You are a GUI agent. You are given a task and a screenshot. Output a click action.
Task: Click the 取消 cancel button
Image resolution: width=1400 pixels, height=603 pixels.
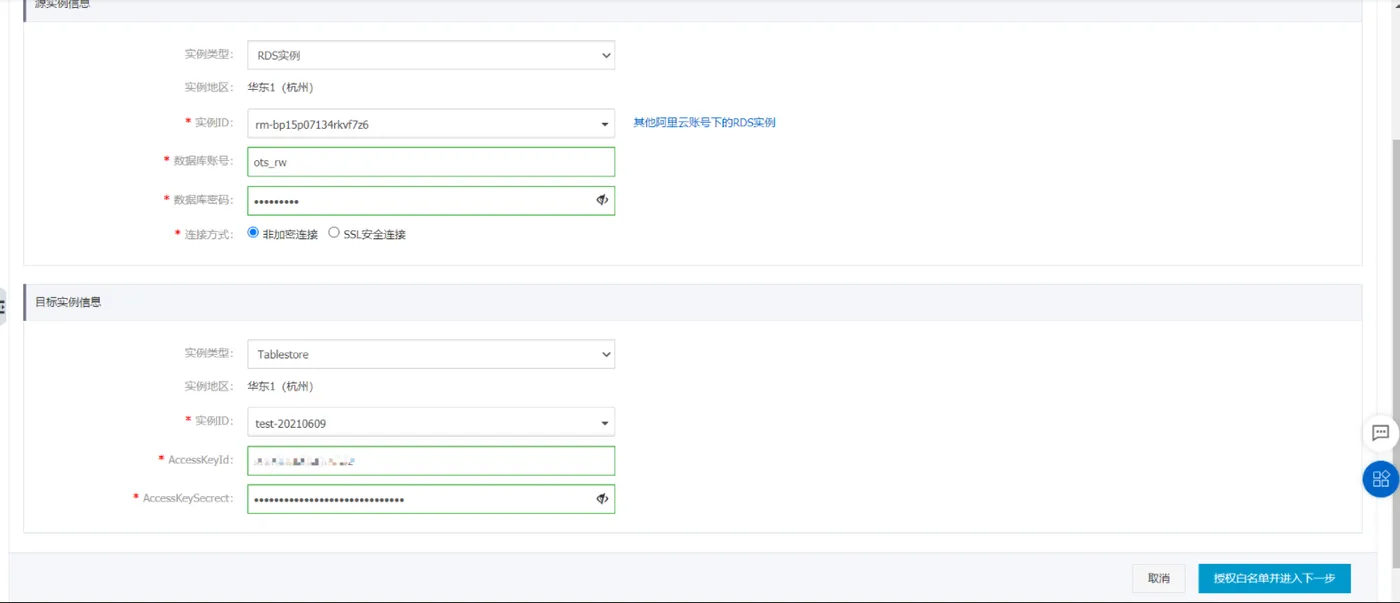(x=1159, y=578)
